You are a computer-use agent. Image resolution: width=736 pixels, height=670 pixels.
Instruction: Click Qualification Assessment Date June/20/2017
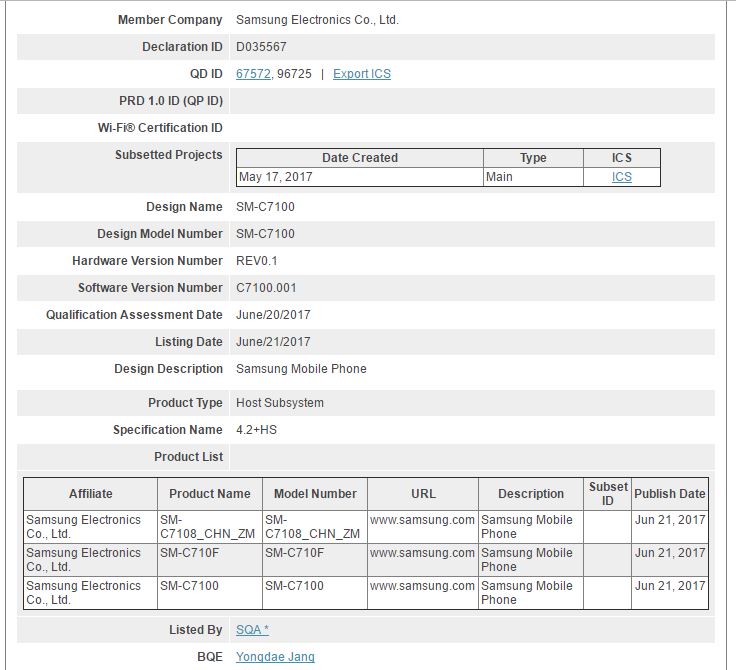click(x=273, y=315)
